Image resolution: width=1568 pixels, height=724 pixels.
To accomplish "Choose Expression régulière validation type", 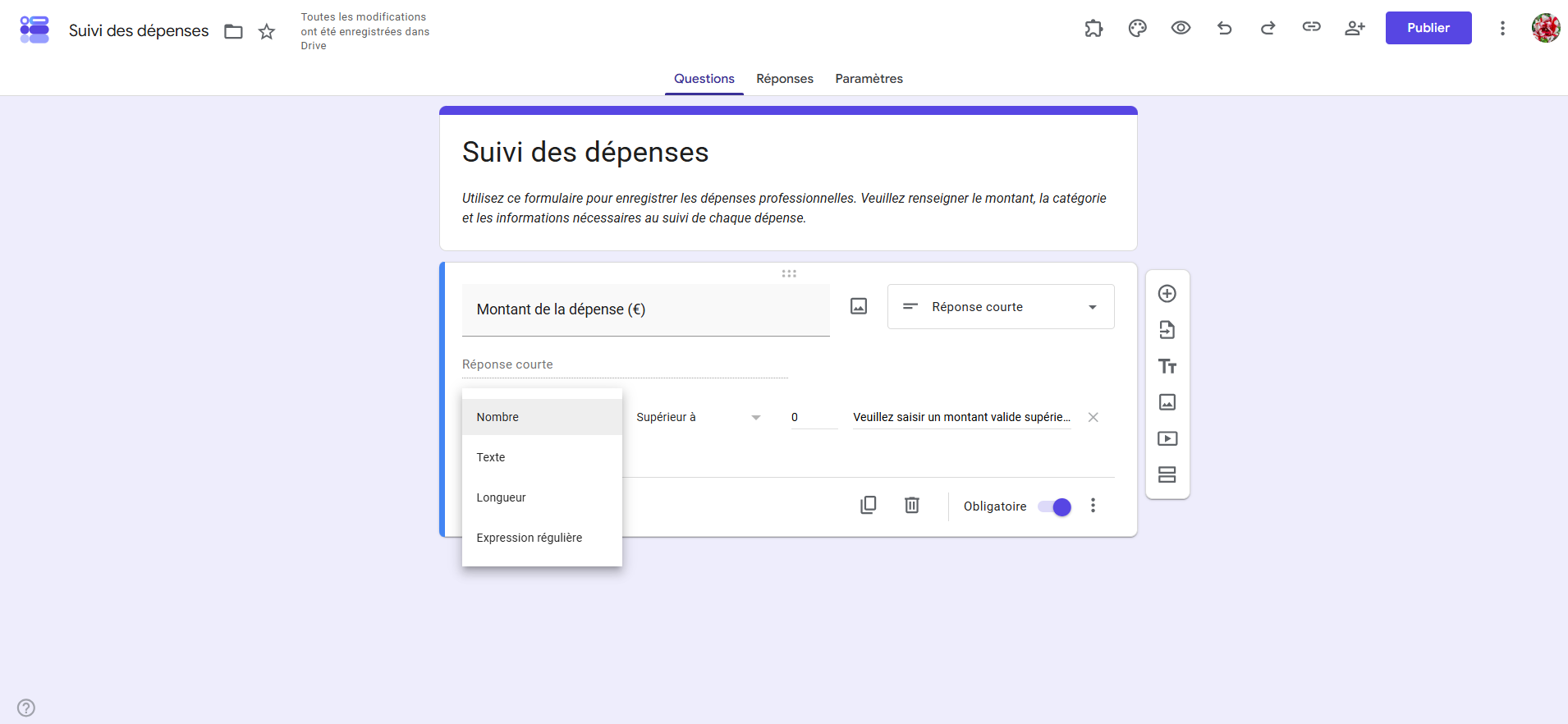I will (x=542, y=538).
